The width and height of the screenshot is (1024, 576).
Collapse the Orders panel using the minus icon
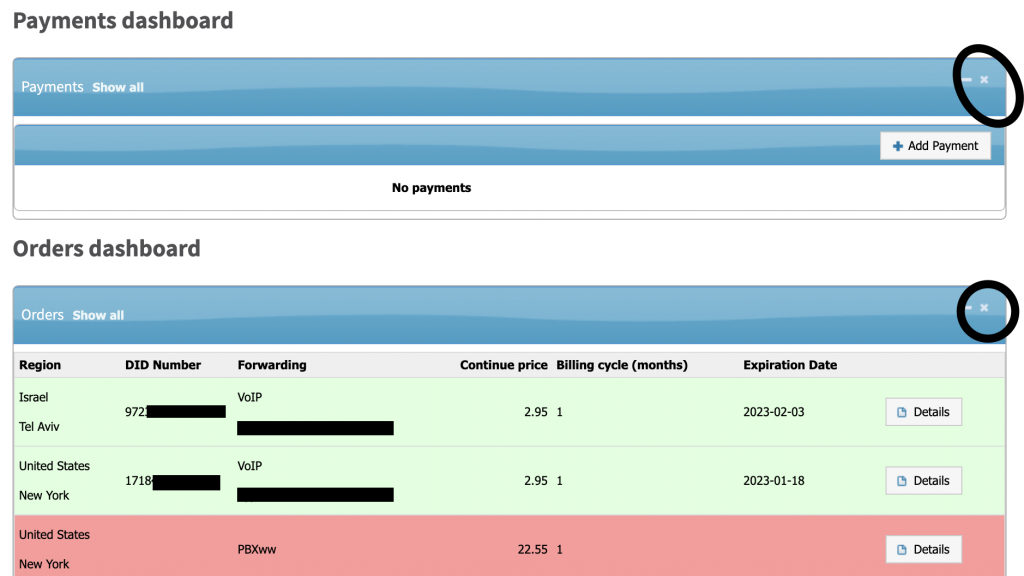point(968,308)
